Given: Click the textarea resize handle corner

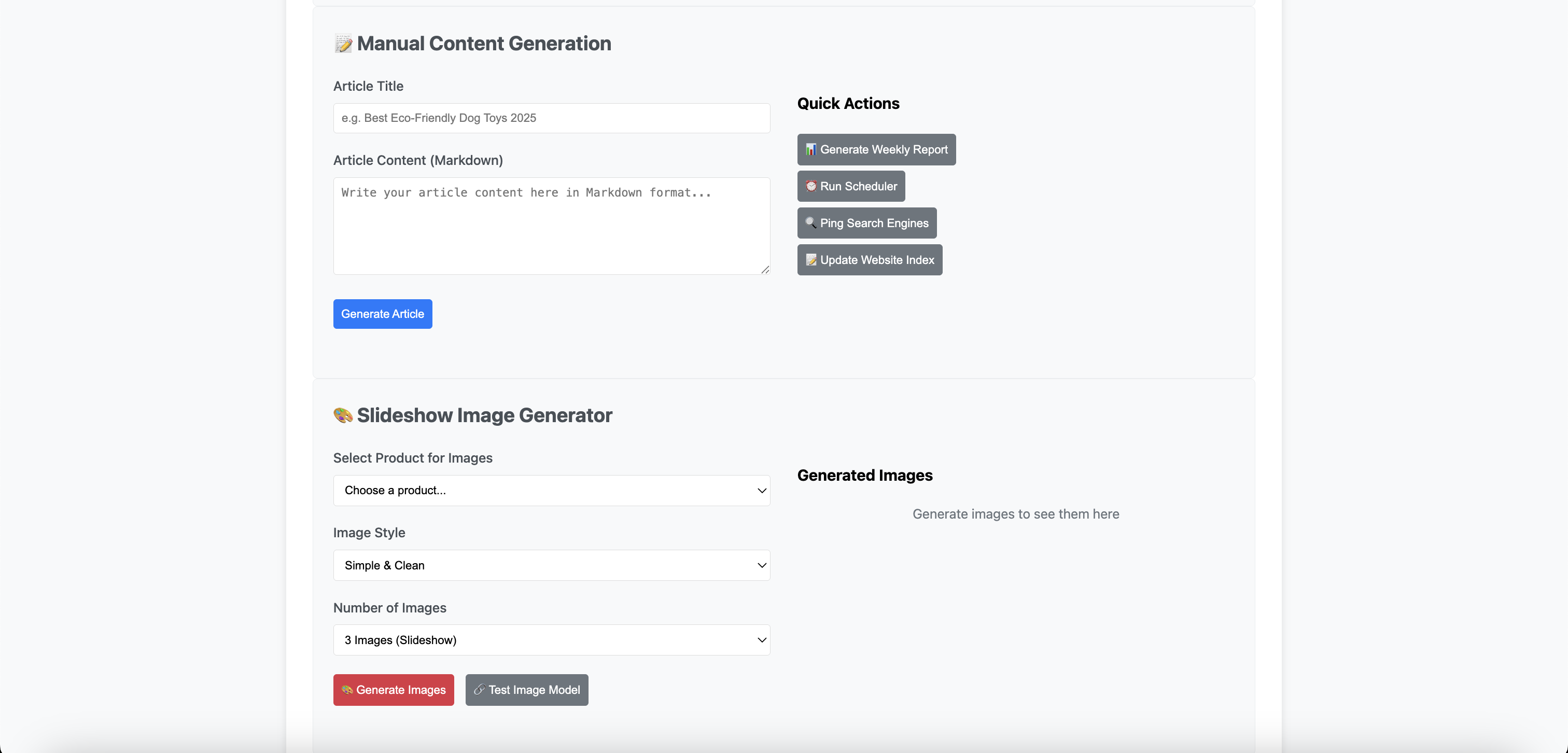Looking at the screenshot, I should tap(765, 270).
